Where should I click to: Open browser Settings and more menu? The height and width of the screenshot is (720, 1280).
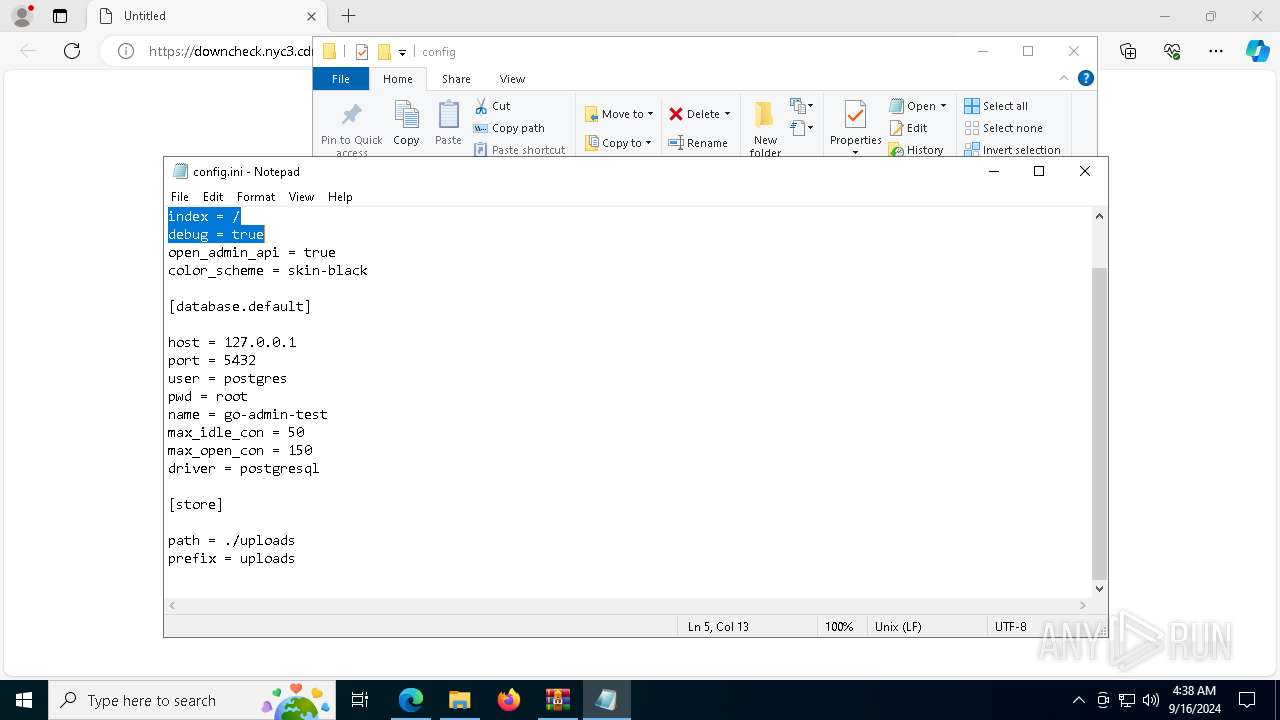pos(1216,51)
